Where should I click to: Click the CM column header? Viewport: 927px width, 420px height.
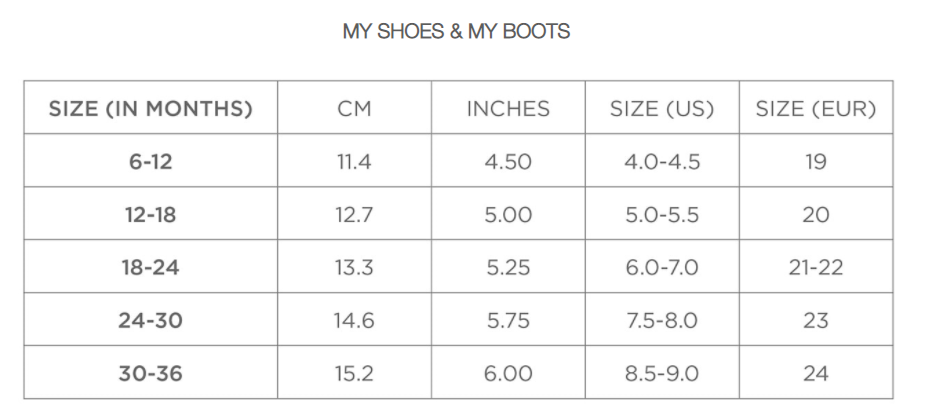tap(354, 109)
